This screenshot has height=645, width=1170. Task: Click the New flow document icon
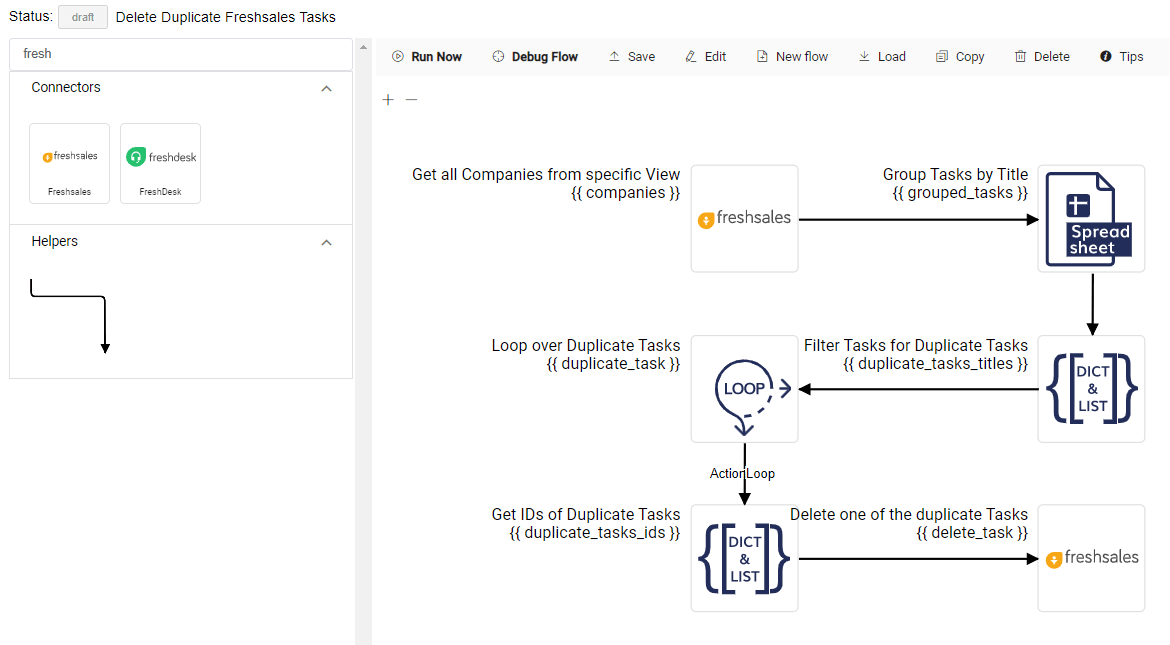[x=762, y=57]
